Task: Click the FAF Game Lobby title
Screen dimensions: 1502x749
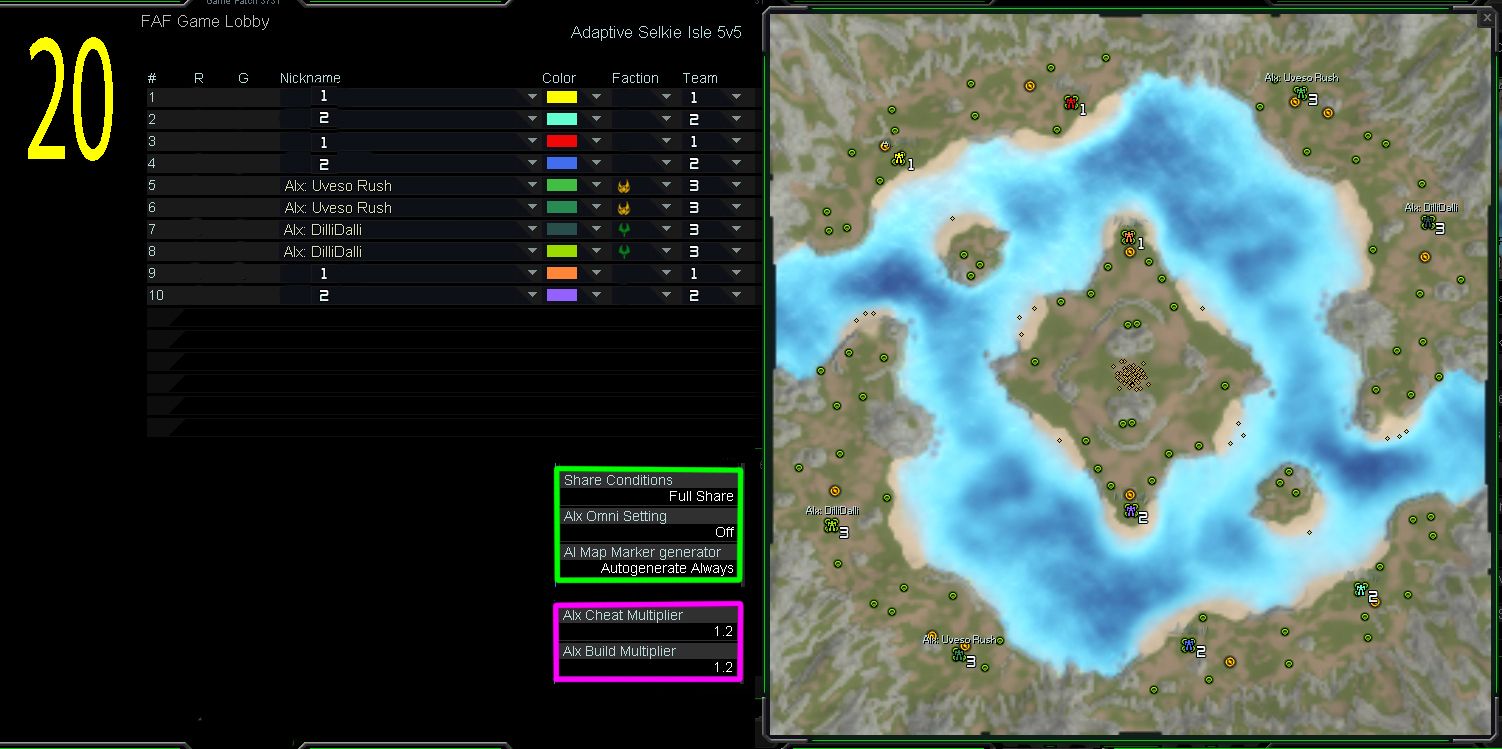Action: 205,21
